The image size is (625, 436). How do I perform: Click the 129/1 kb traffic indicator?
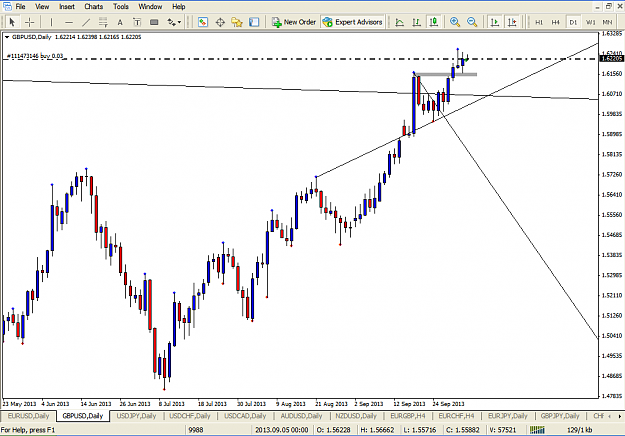(x=579, y=430)
